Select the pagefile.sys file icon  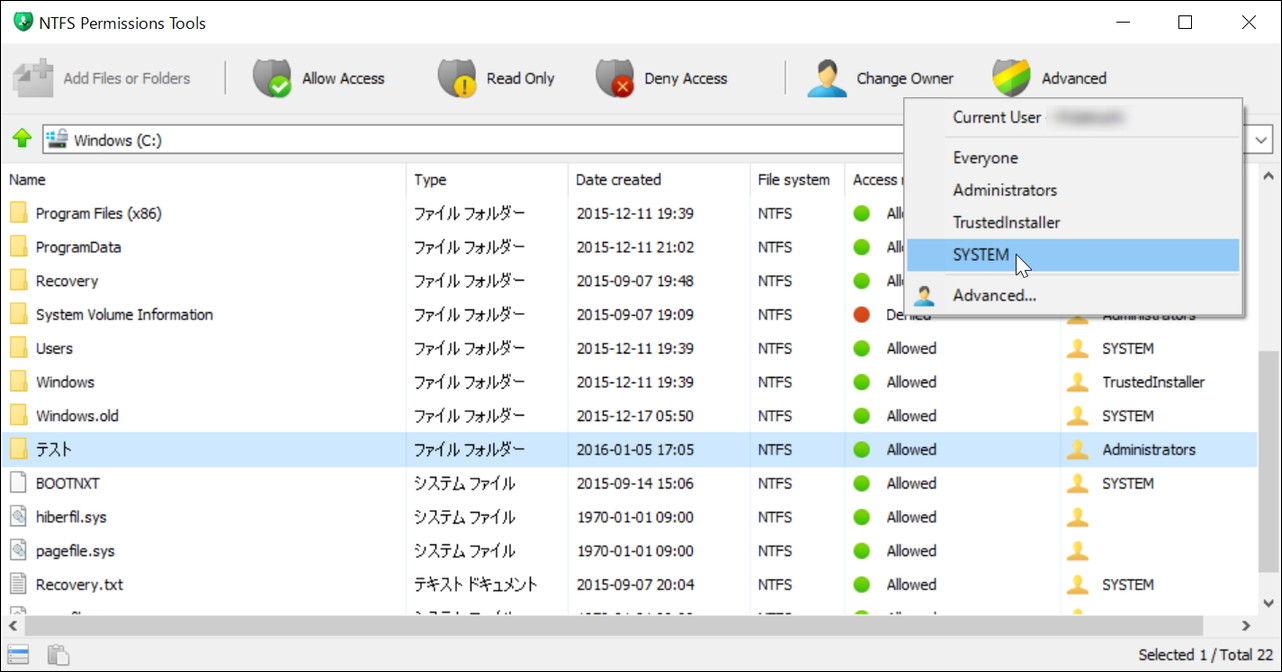click(x=18, y=551)
